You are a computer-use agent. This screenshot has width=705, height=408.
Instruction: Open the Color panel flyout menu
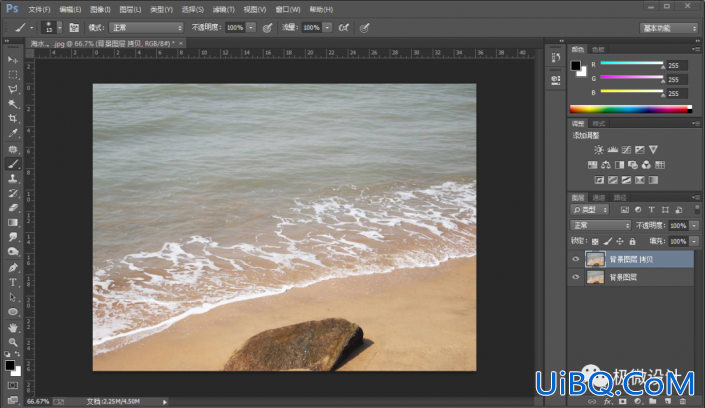[x=696, y=49]
